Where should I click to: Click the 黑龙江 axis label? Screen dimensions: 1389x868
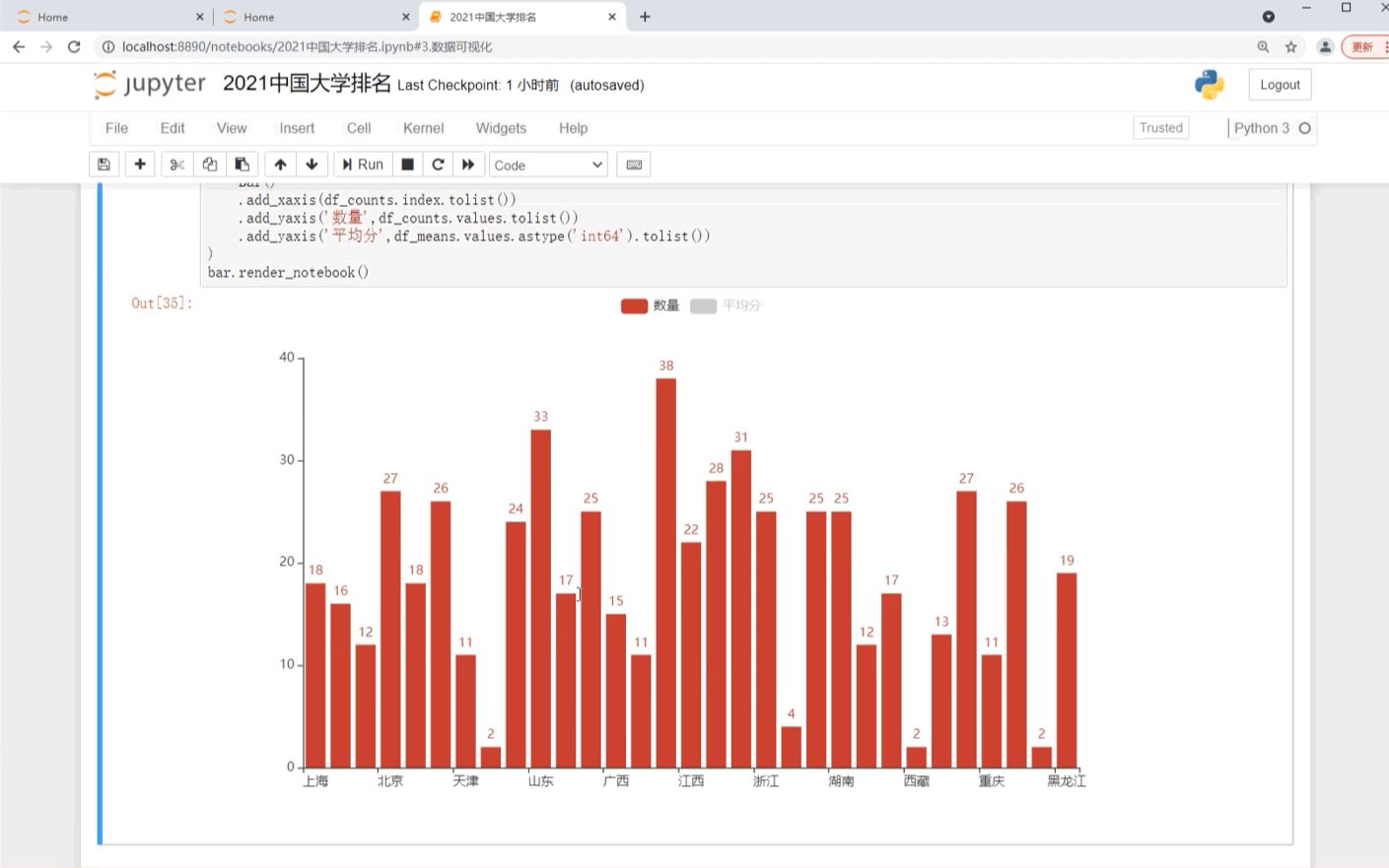1067,781
